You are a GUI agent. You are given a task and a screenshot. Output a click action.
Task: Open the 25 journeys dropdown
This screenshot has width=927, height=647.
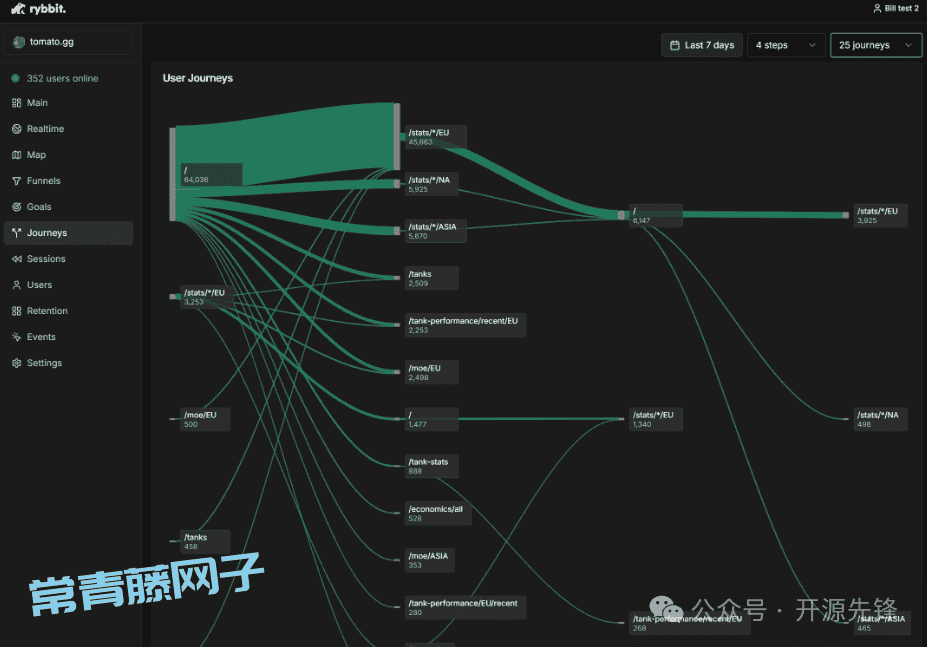coord(876,45)
